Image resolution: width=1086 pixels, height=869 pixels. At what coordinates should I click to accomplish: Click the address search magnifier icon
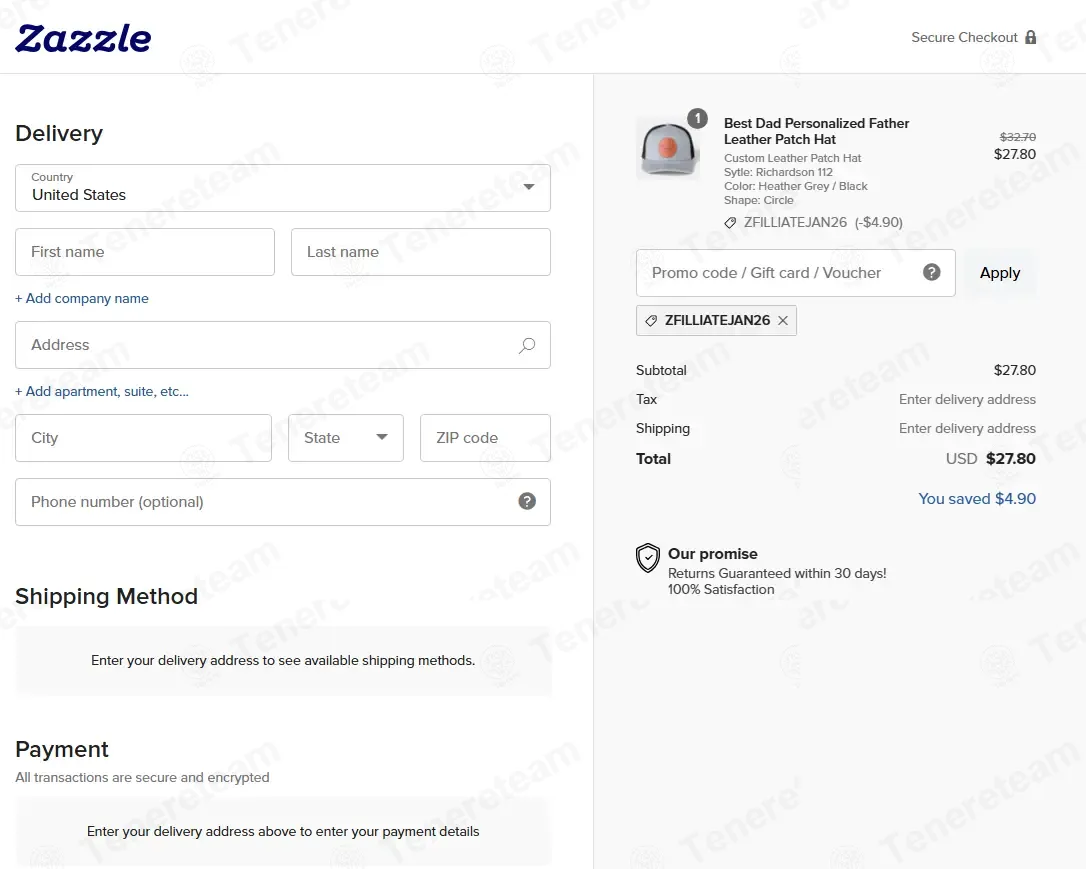tap(527, 345)
